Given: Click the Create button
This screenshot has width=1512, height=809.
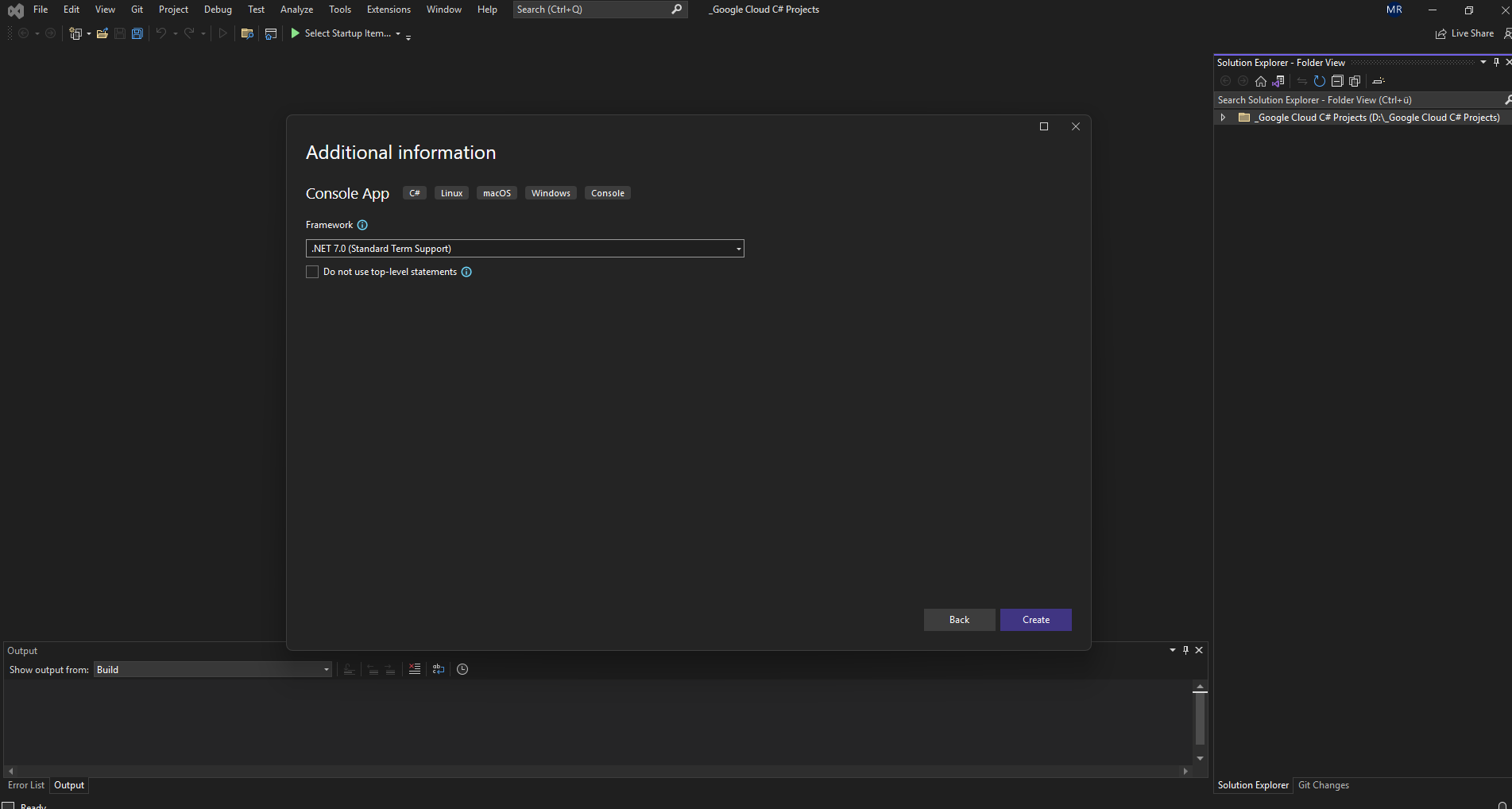Looking at the screenshot, I should click(x=1035, y=620).
